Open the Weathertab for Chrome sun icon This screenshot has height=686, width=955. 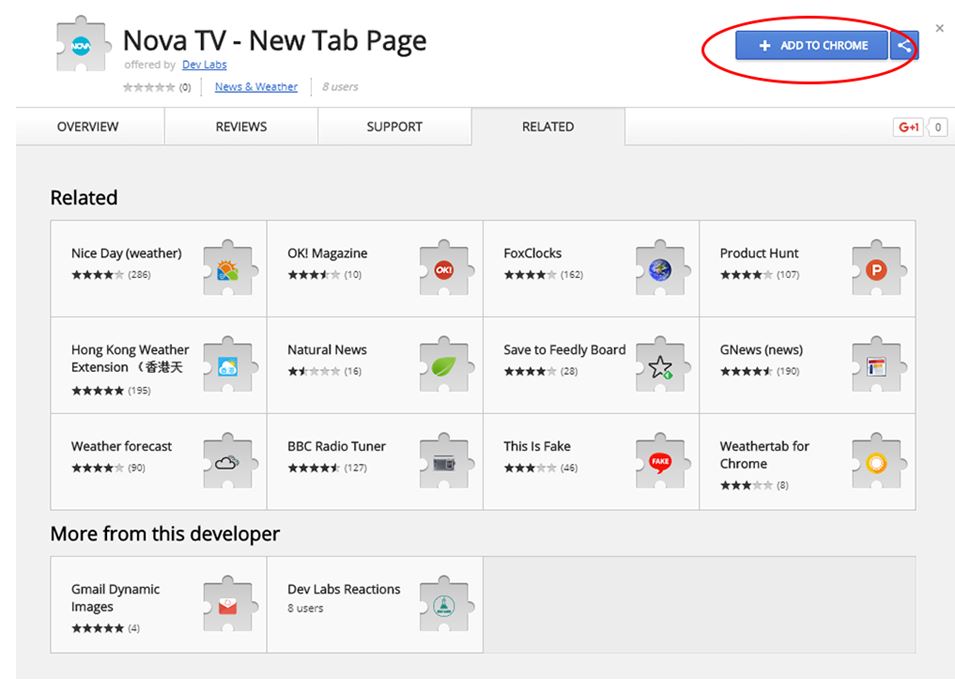pos(879,461)
